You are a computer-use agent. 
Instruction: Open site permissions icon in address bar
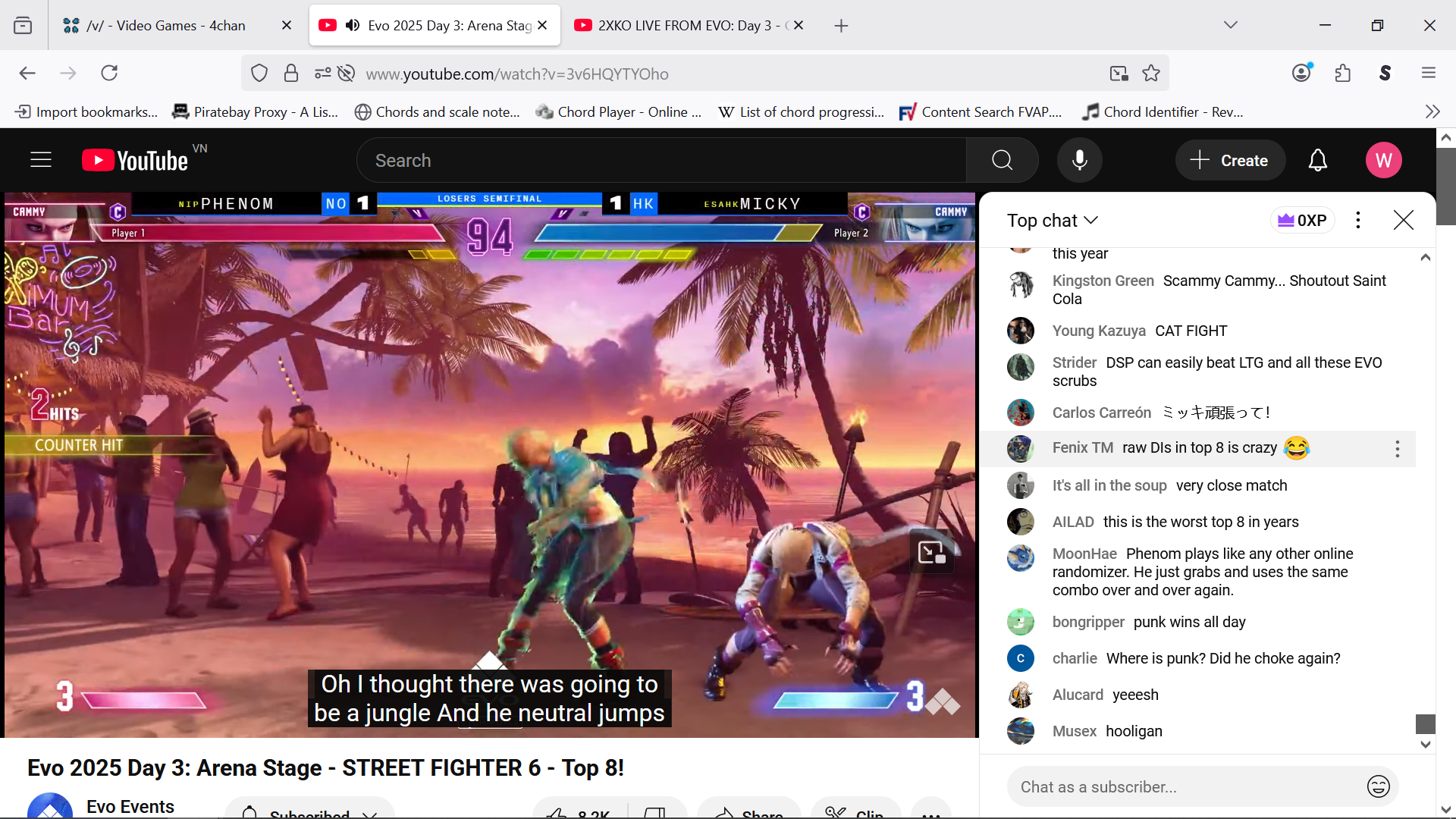pos(322,74)
